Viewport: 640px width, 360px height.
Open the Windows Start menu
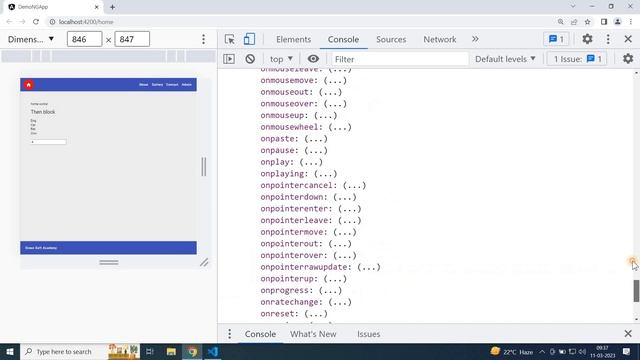tap(10, 351)
